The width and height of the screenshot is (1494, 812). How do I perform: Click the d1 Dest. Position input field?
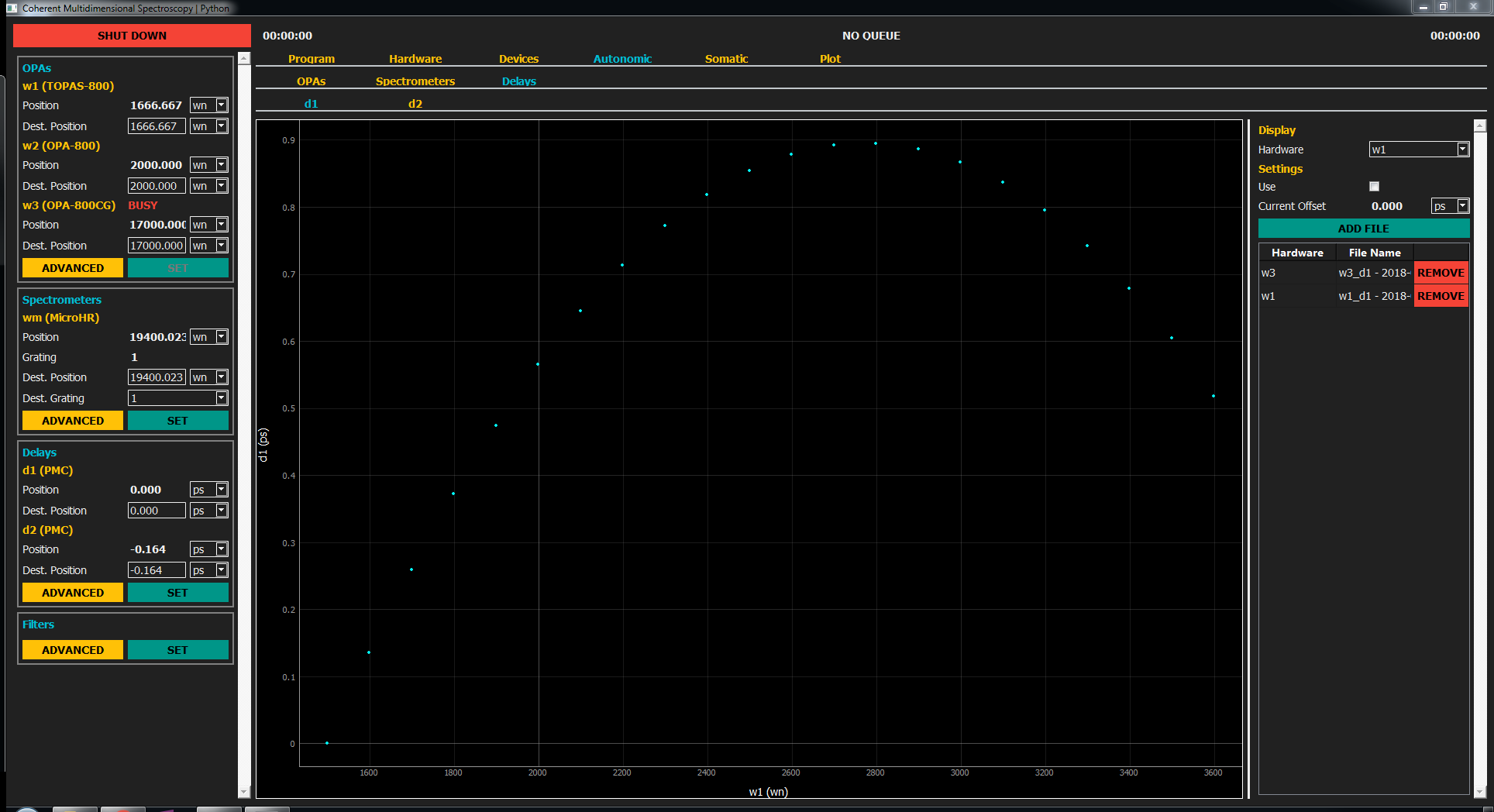(x=156, y=511)
